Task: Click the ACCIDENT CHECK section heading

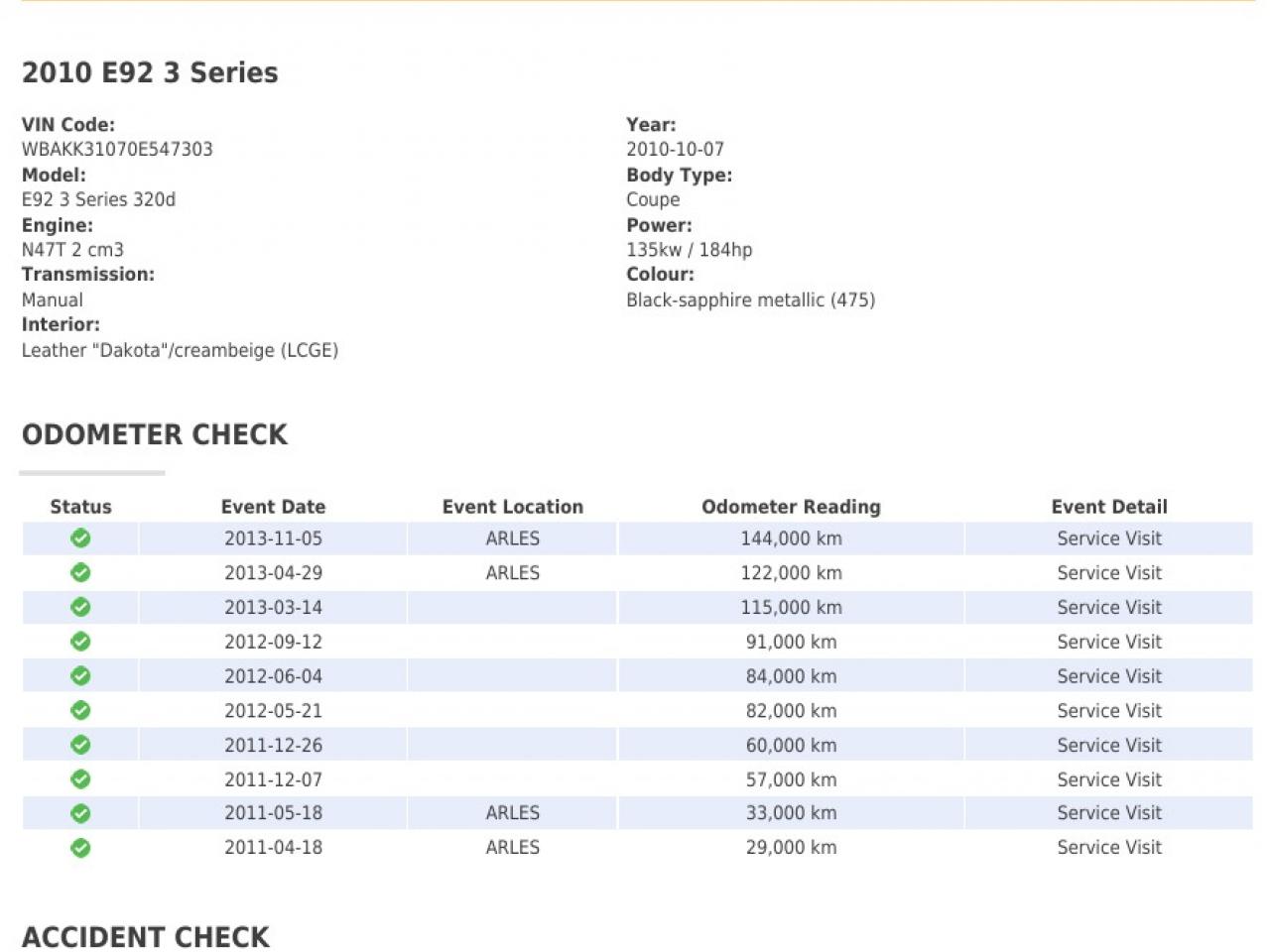Action: coord(146,937)
